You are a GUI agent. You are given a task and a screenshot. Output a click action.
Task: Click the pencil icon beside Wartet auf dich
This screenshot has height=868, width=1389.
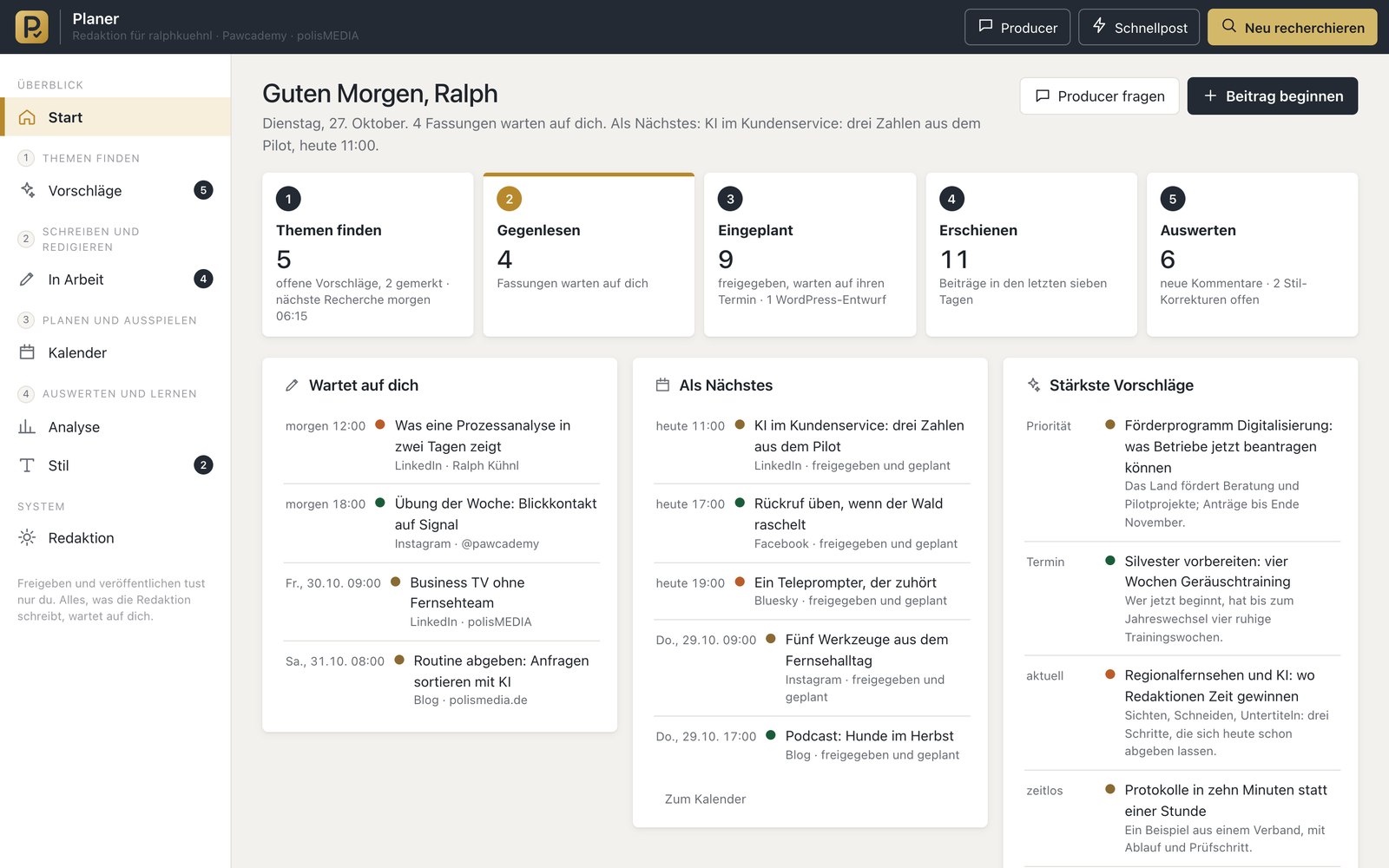(292, 385)
